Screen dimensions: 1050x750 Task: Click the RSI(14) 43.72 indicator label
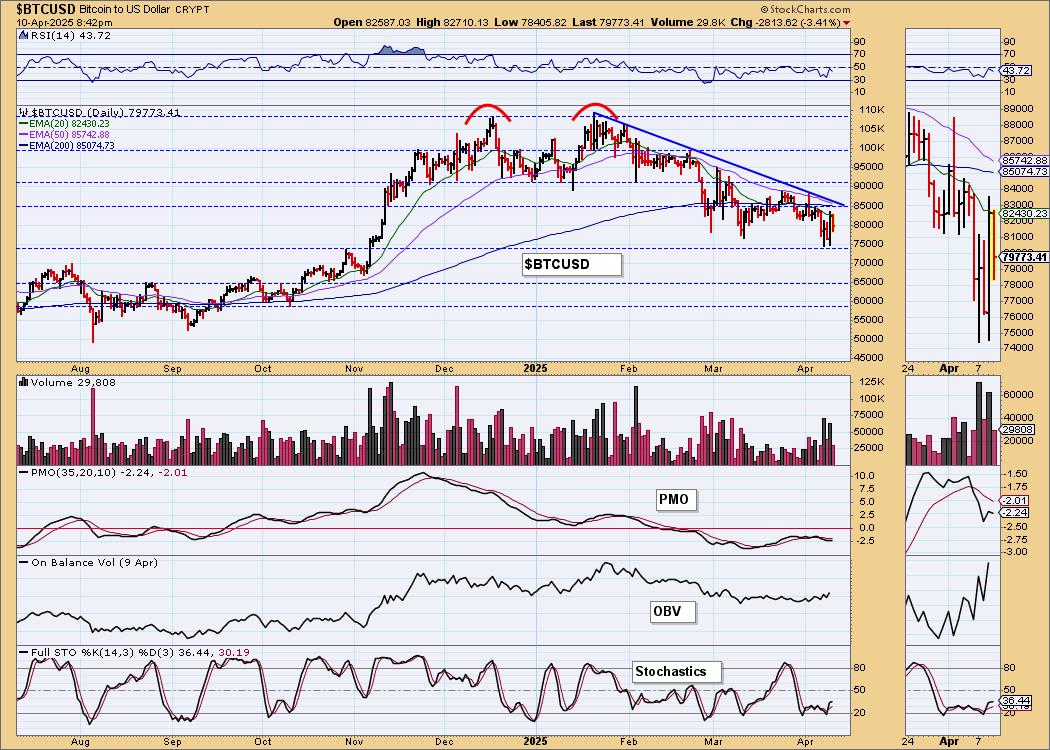point(70,35)
